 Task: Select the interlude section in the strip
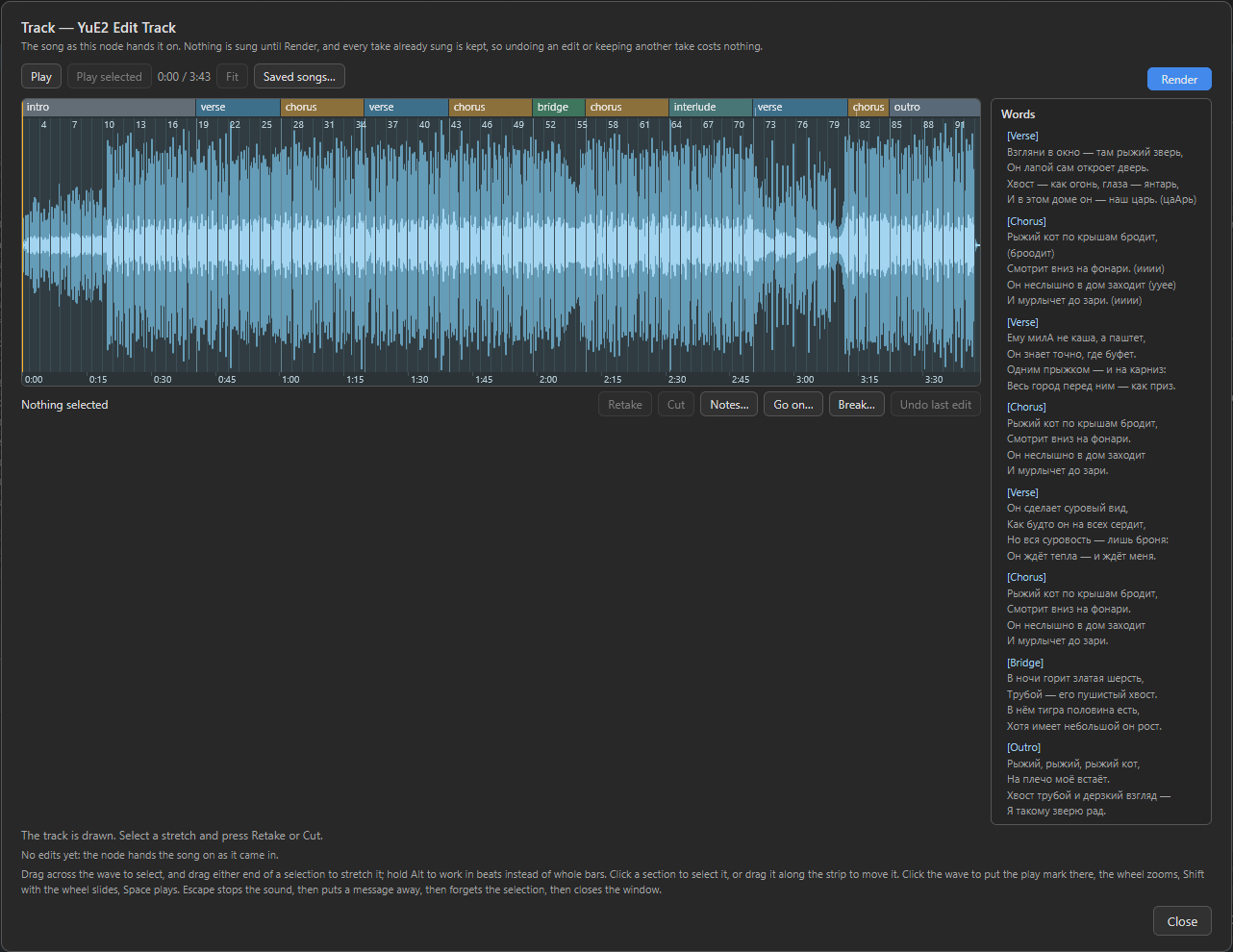coord(711,108)
